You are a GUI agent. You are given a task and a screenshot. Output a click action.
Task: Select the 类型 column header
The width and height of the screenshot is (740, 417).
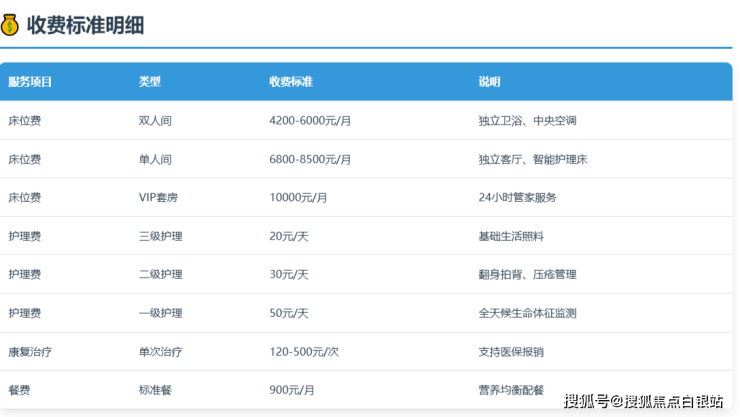150,82
